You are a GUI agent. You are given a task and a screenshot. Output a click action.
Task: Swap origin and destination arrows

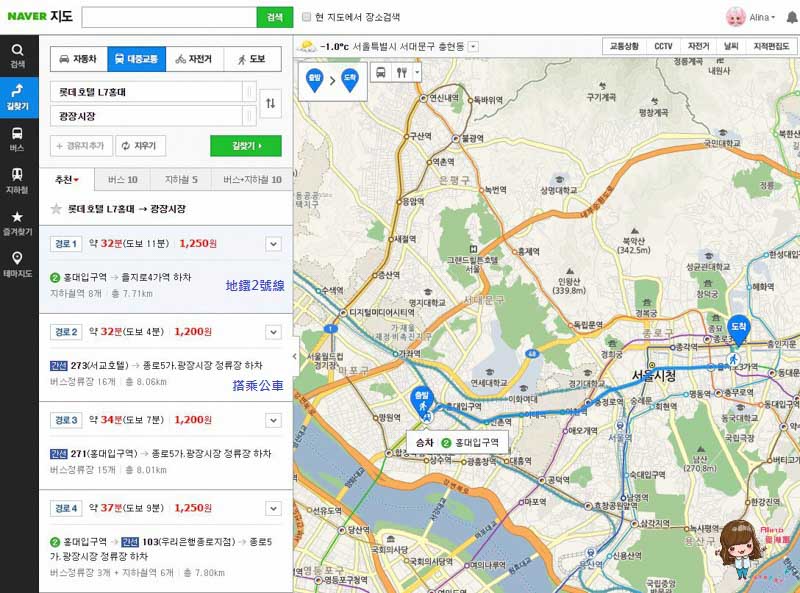(270, 104)
